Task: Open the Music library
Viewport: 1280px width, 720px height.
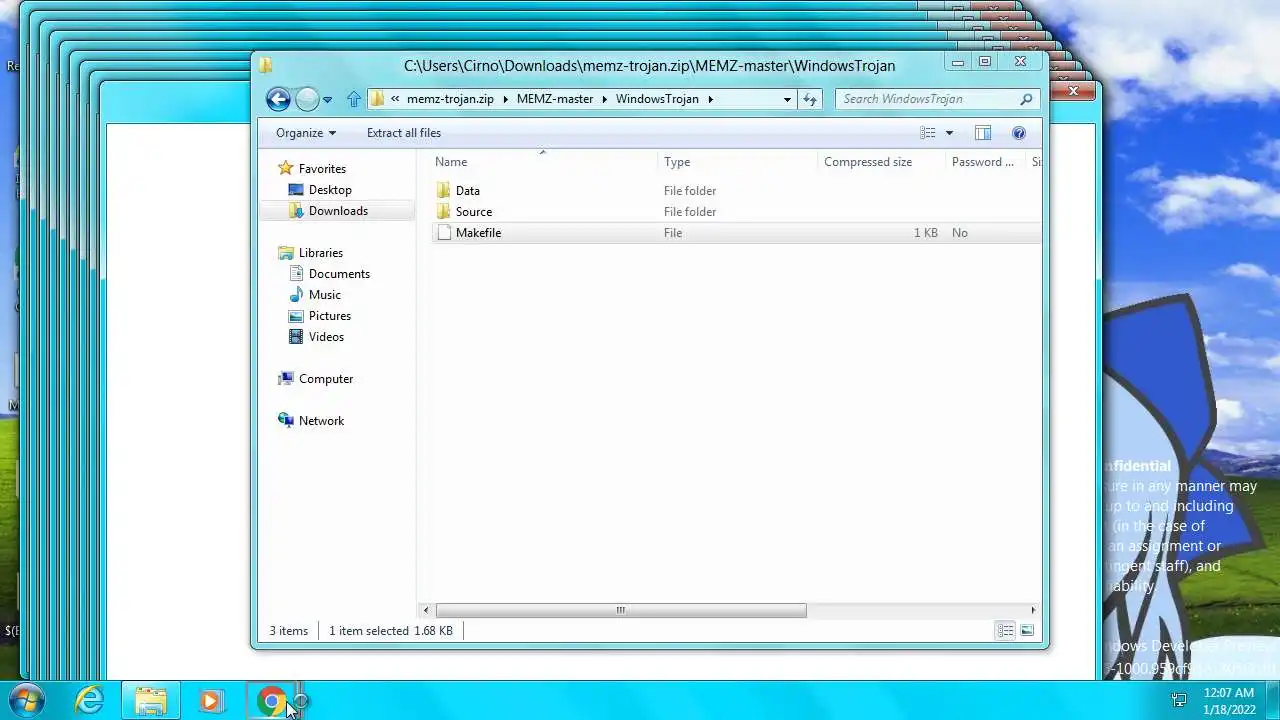Action: coord(325,295)
